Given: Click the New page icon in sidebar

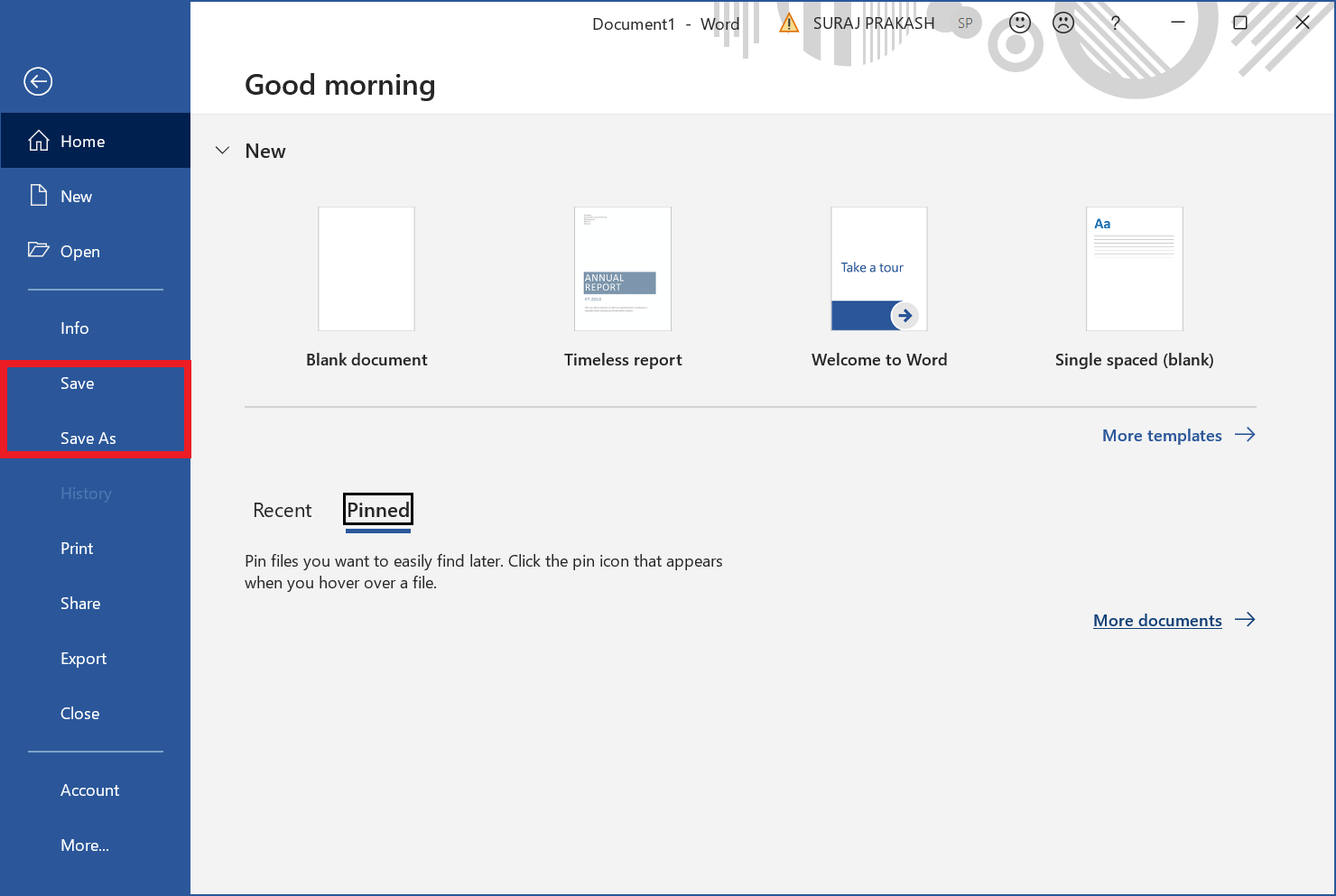Looking at the screenshot, I should pyautogui.click(x=38, y=196).
